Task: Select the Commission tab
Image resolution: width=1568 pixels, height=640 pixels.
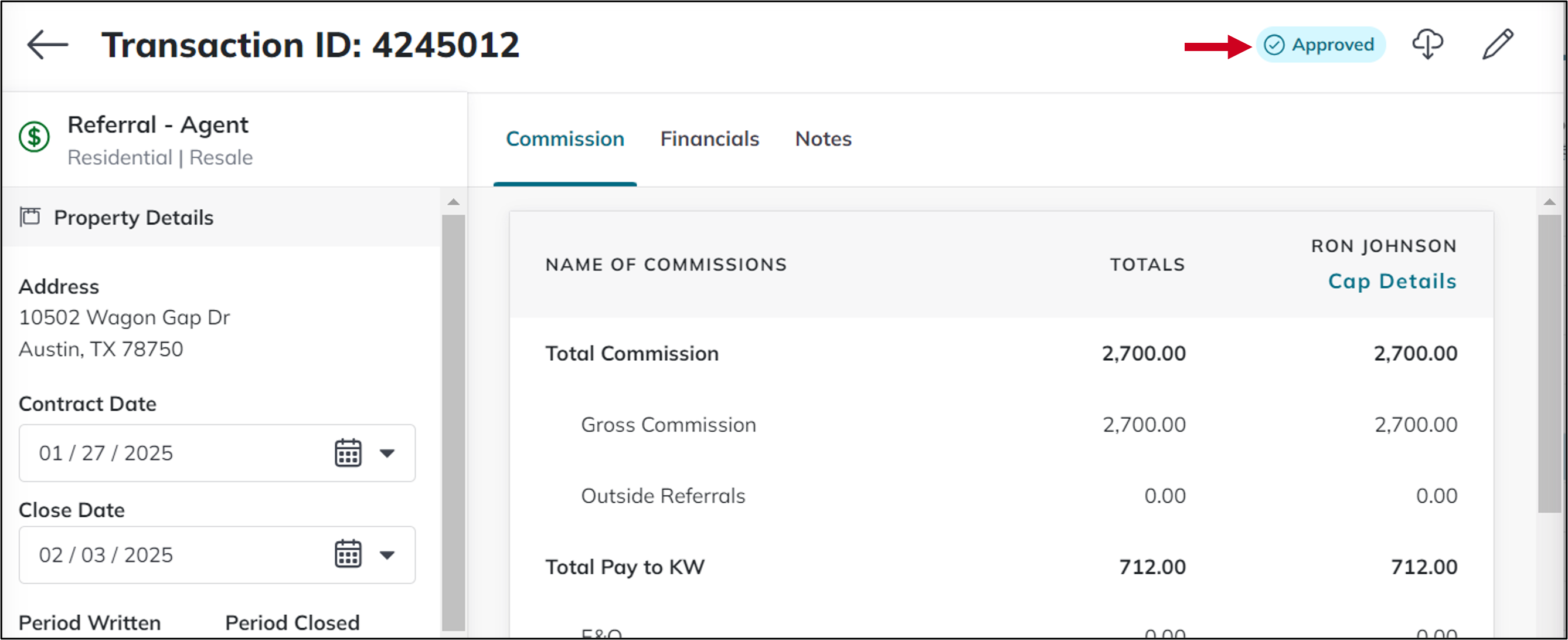Action: point(565,139)
